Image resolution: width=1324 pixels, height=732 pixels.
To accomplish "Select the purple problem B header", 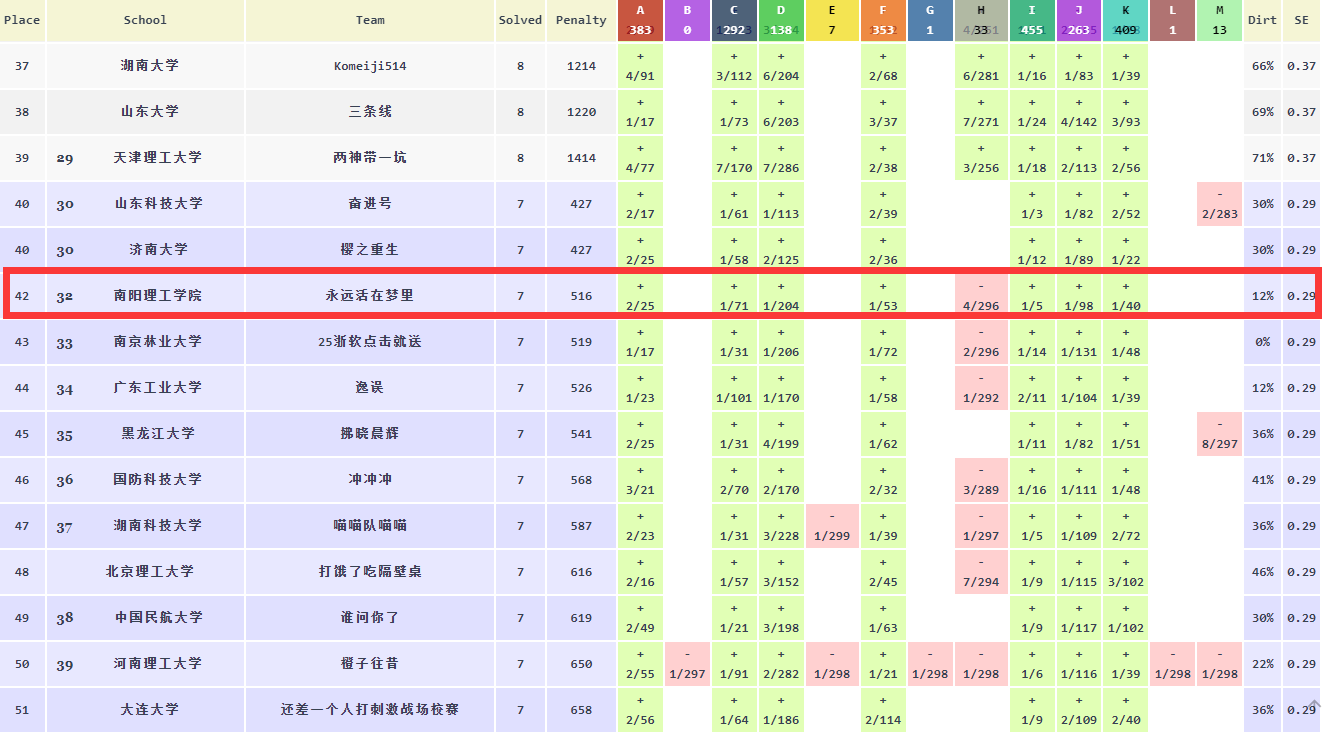I will [x=687, y=20].
